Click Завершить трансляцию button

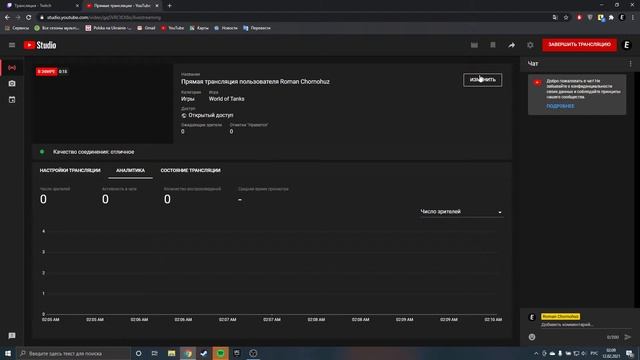579,45
